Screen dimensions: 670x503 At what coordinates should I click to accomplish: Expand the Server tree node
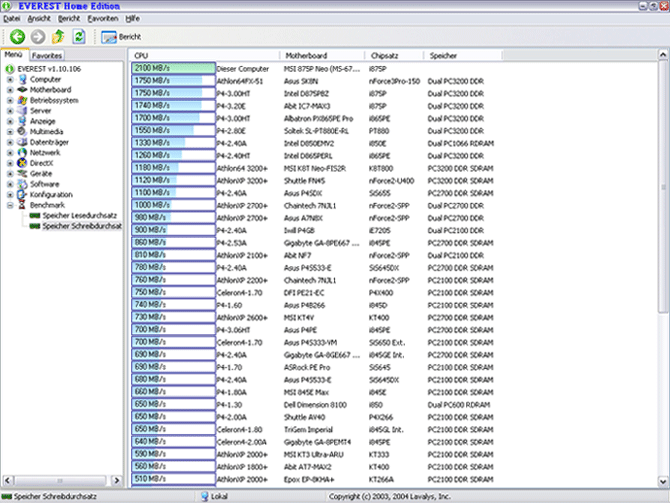(10, 111)
